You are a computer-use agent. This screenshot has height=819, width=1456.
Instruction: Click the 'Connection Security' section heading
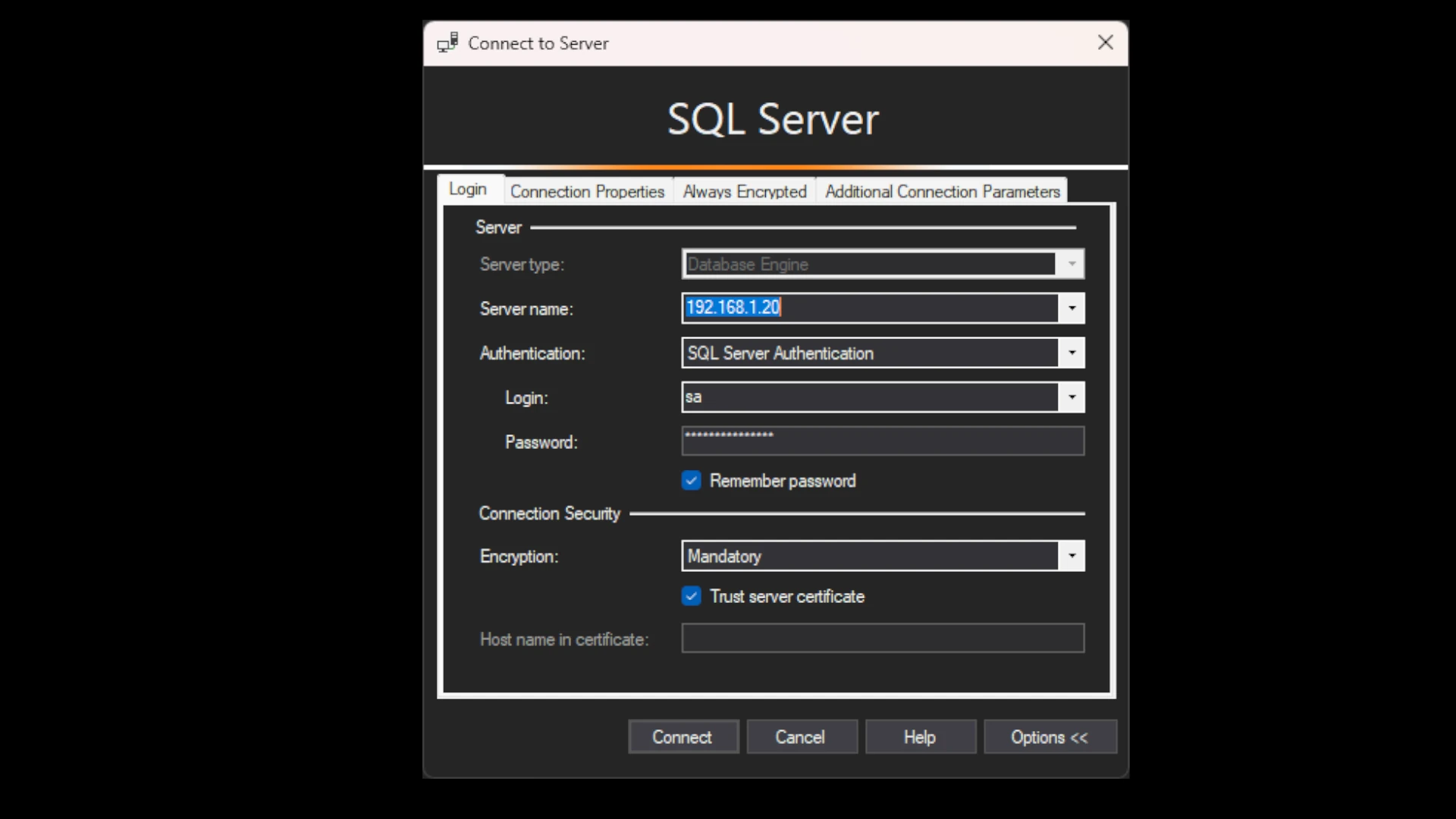(x=549, y=513)
